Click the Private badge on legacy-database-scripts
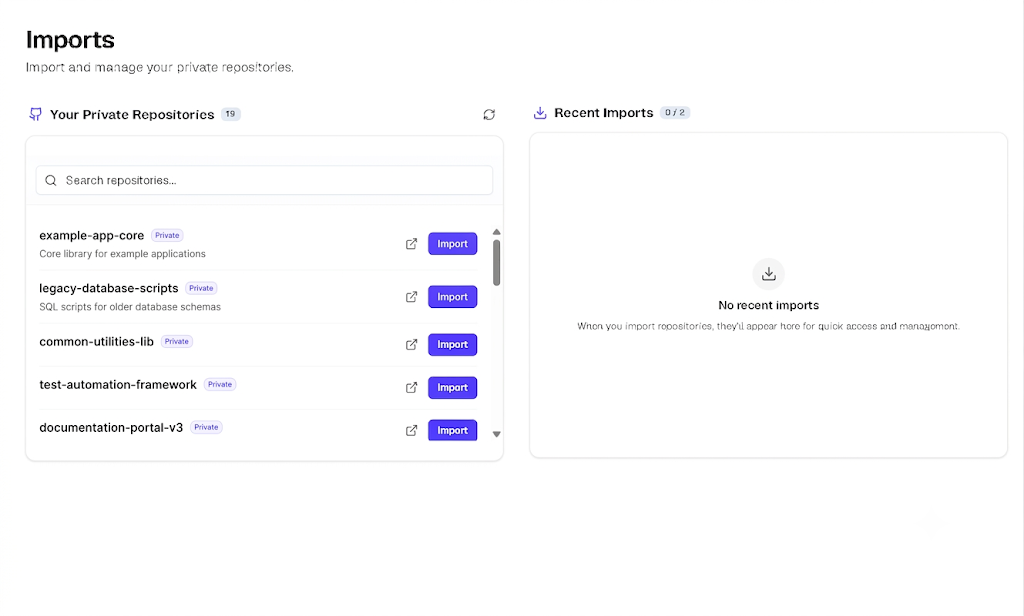Screen dimensions: 1024x616 coord(201,288)
